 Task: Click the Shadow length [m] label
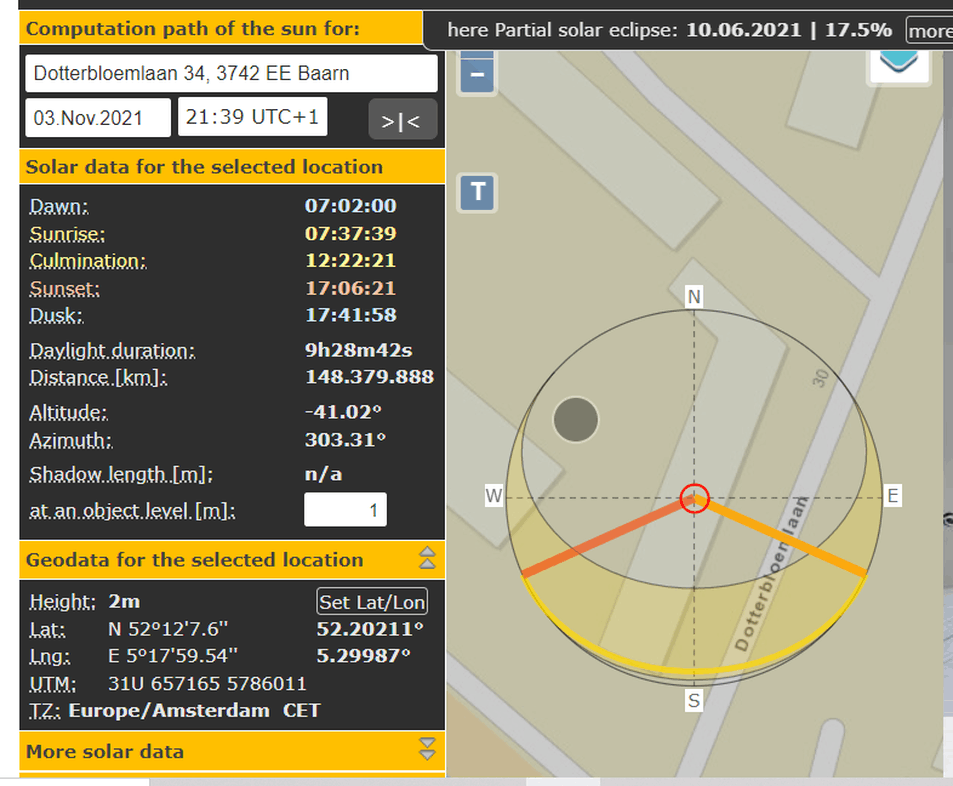tap(121, 474)
